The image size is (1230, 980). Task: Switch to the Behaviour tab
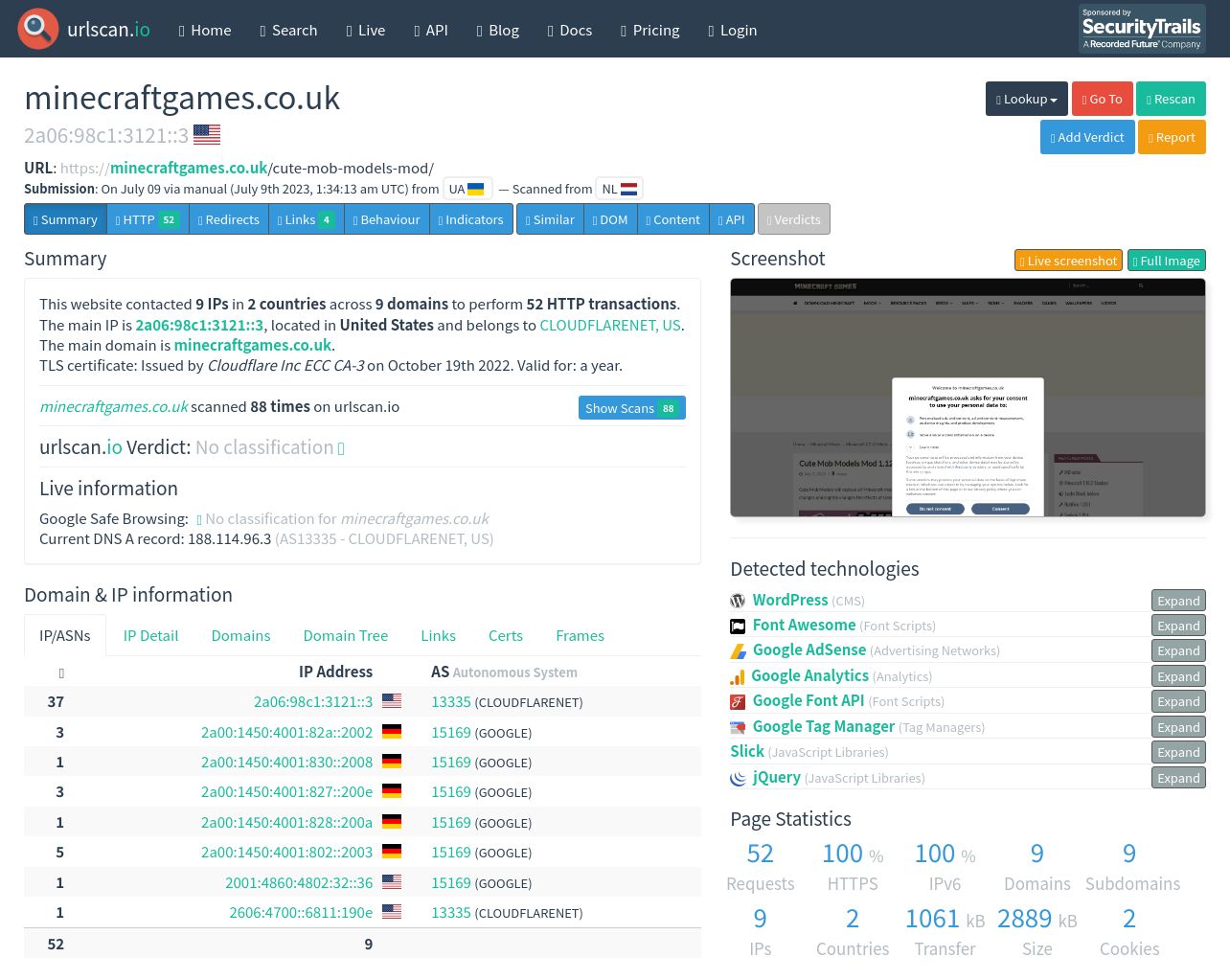click(x=386, y=219)
